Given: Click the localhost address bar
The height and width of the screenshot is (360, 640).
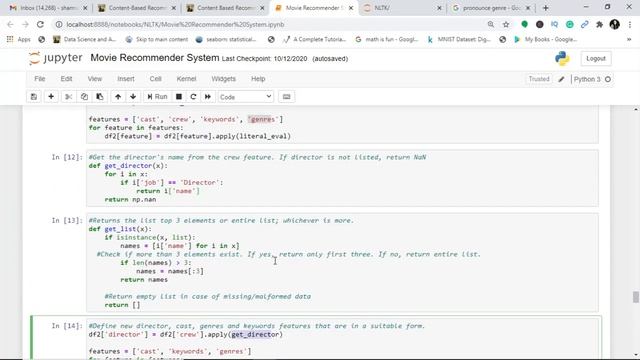Looking at the screenshot, I should click(x=269, y=24).
